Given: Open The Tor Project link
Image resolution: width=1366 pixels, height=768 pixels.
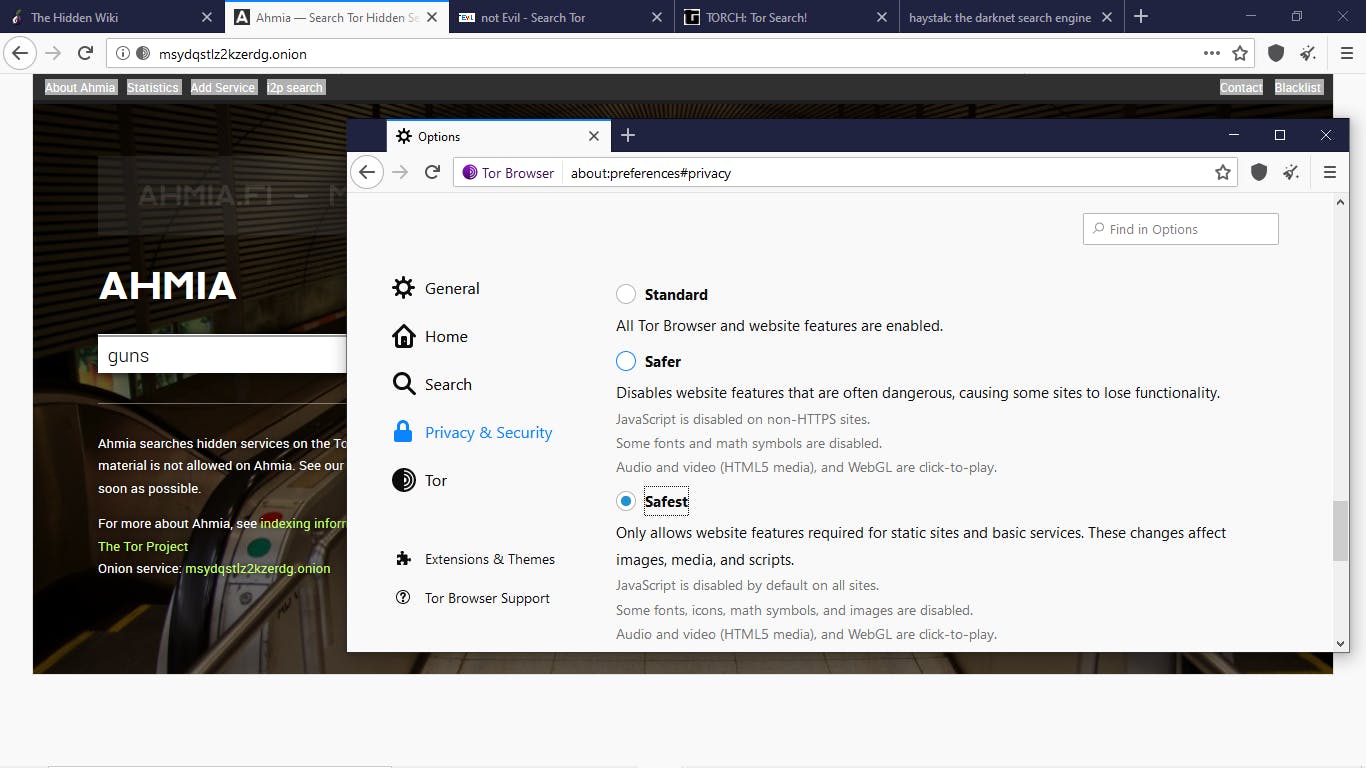Looking at the screenshot, I should tap(143, 546).
